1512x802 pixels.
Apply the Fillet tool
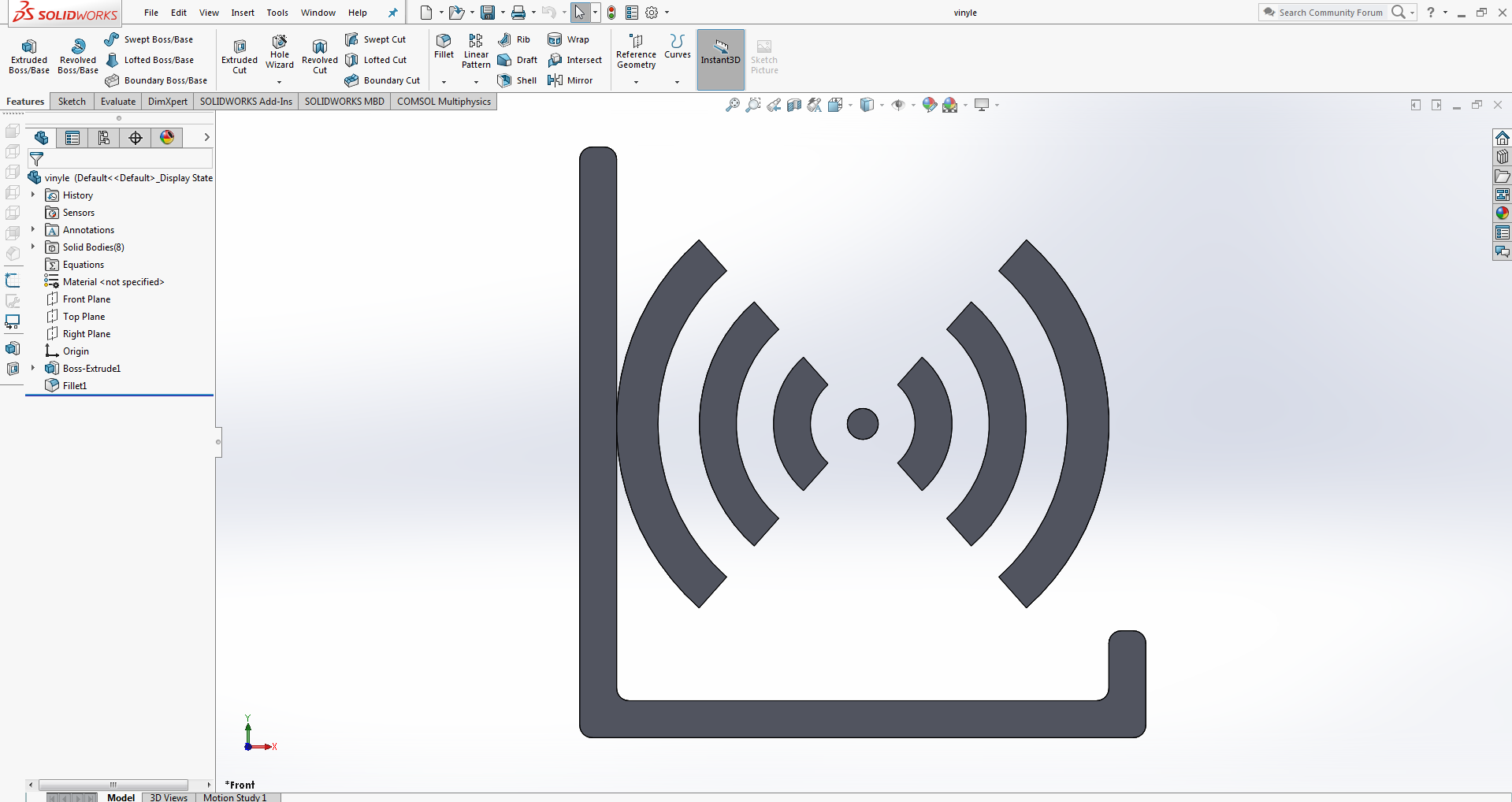(x=444, y=46)
